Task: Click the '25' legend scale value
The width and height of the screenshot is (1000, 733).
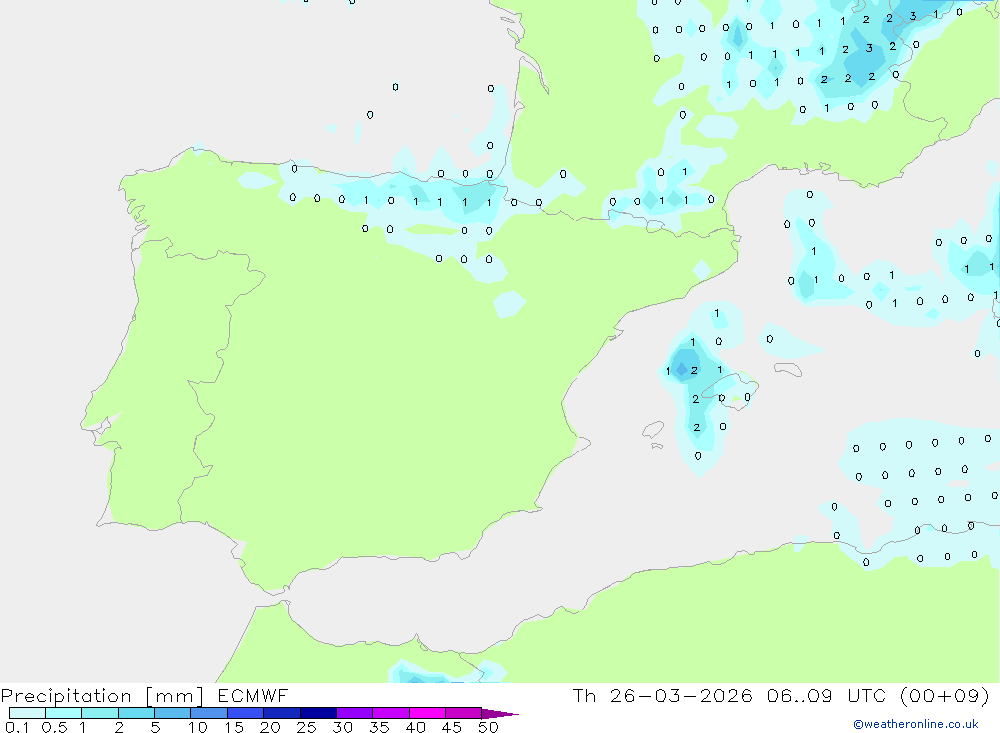Action: tap(306, 727)
